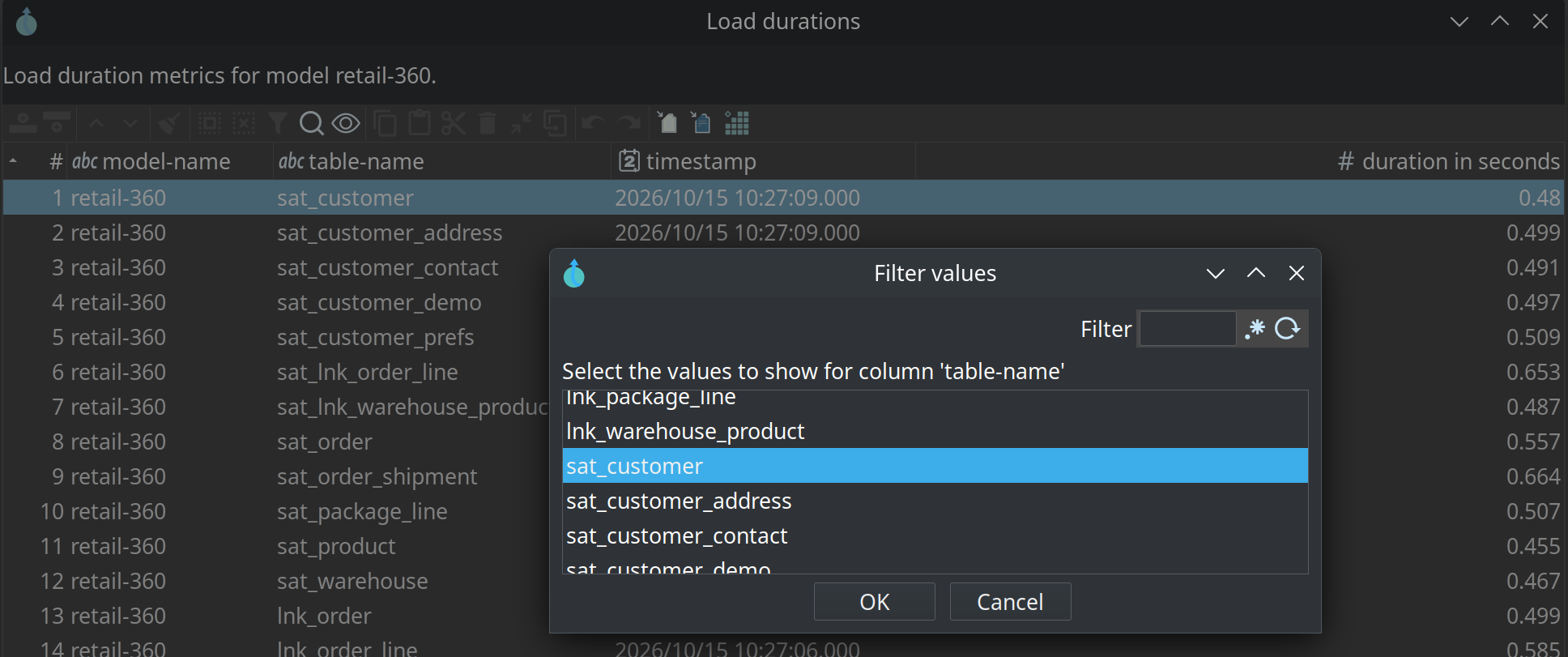This screenshot has width=1568, height=657.
Task: Click the table-name column header
Action: tap(441, 161)
